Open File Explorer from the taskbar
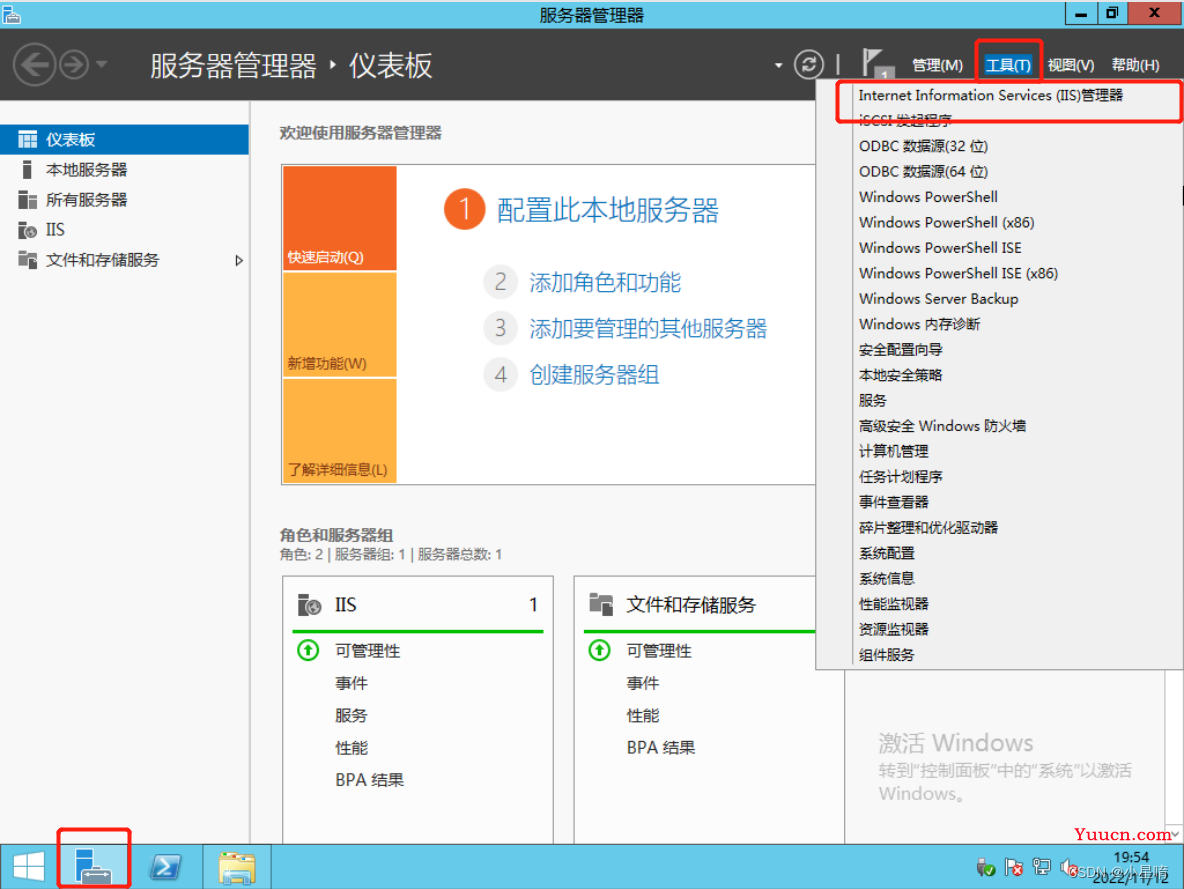 [x=237, y=866]
